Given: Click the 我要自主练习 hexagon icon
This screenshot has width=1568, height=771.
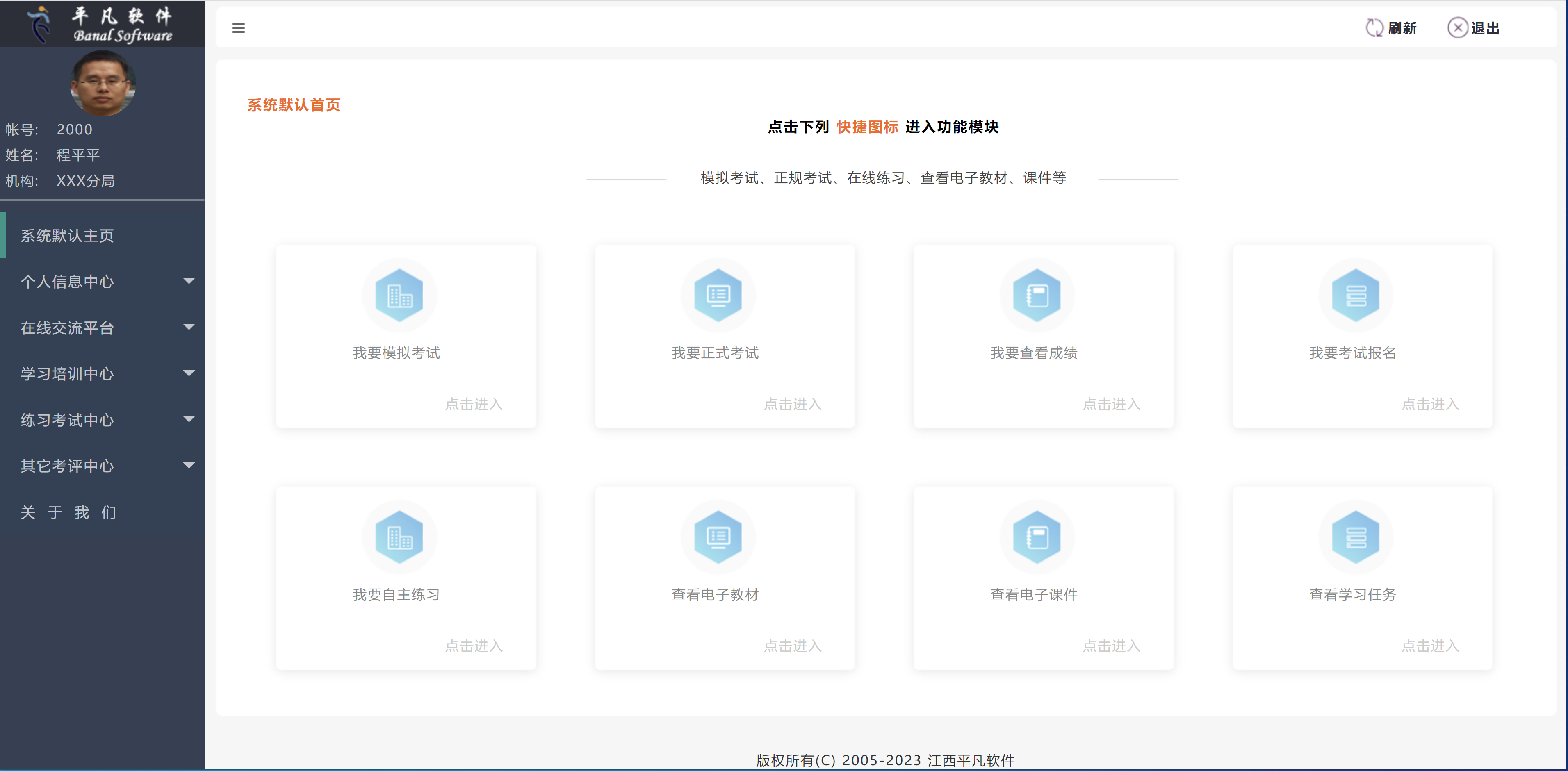Looking at the screenshot, I should pos(399,537).
